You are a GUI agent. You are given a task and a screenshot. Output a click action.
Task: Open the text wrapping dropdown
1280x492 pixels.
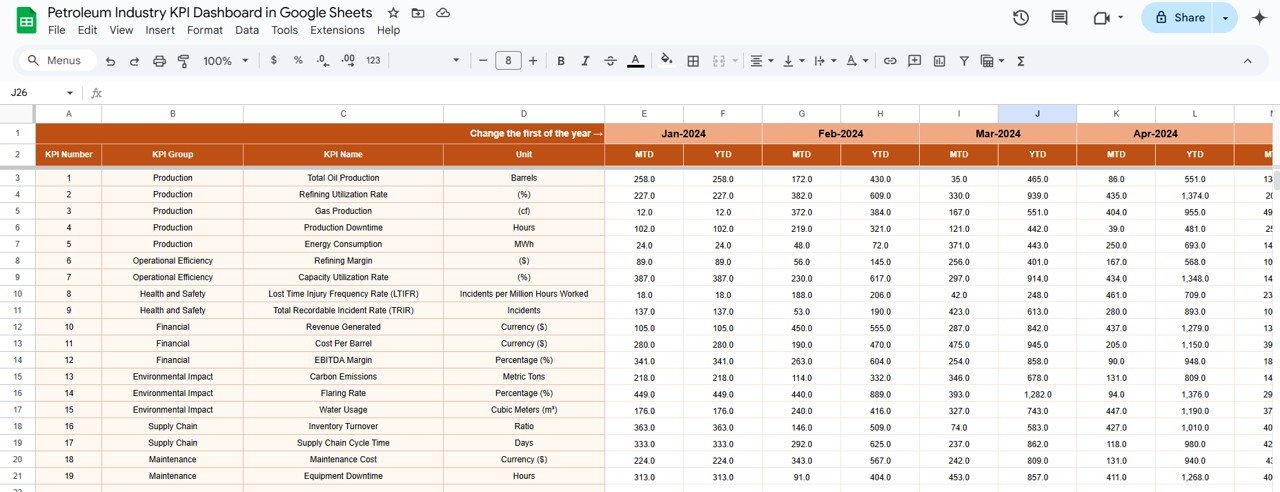[x=825, y=61]
